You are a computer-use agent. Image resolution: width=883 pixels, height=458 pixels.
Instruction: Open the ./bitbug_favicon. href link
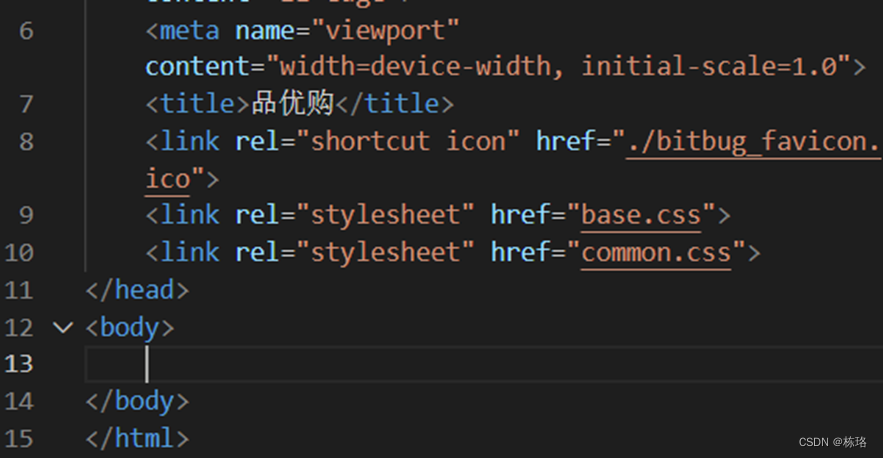(754, 141)
